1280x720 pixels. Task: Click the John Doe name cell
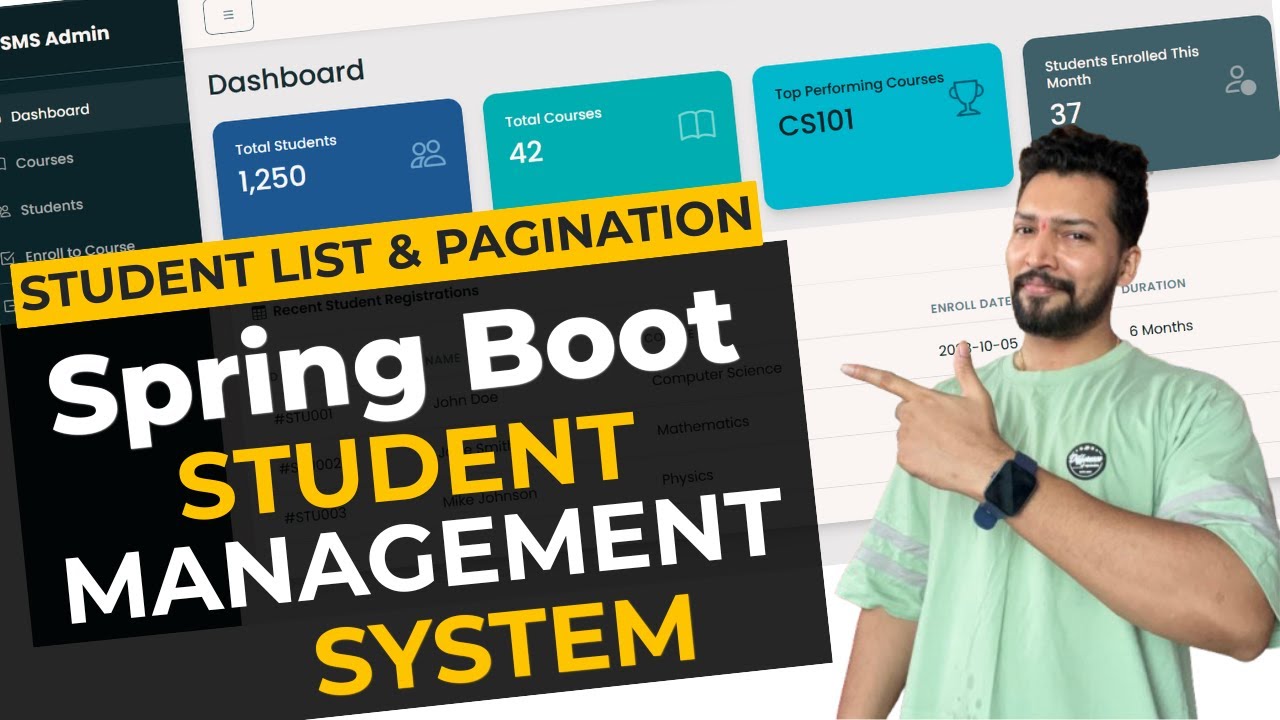465,401
